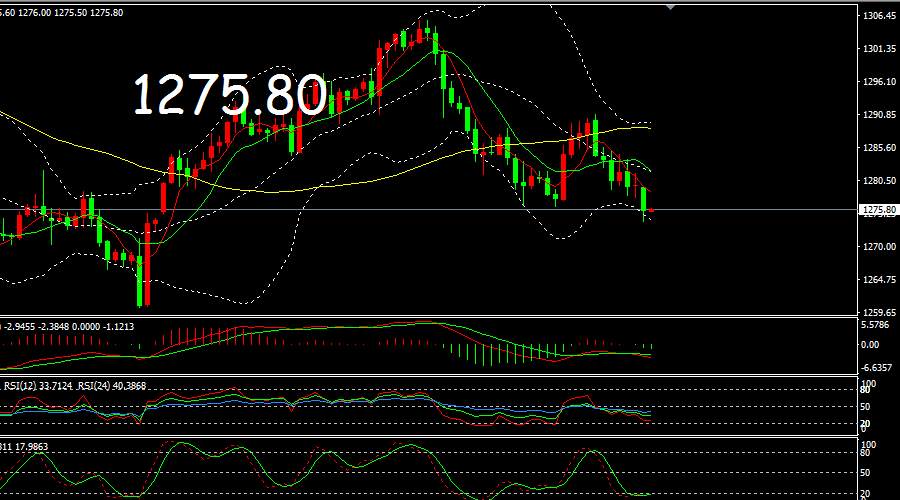Click the 50 level label in RSI panel
The height and width of the screenshot is (500, 900).
point(866,406)
